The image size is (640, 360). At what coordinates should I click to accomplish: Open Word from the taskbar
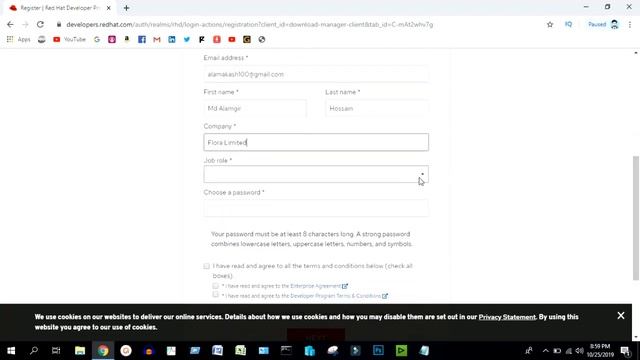pos(218,351)
